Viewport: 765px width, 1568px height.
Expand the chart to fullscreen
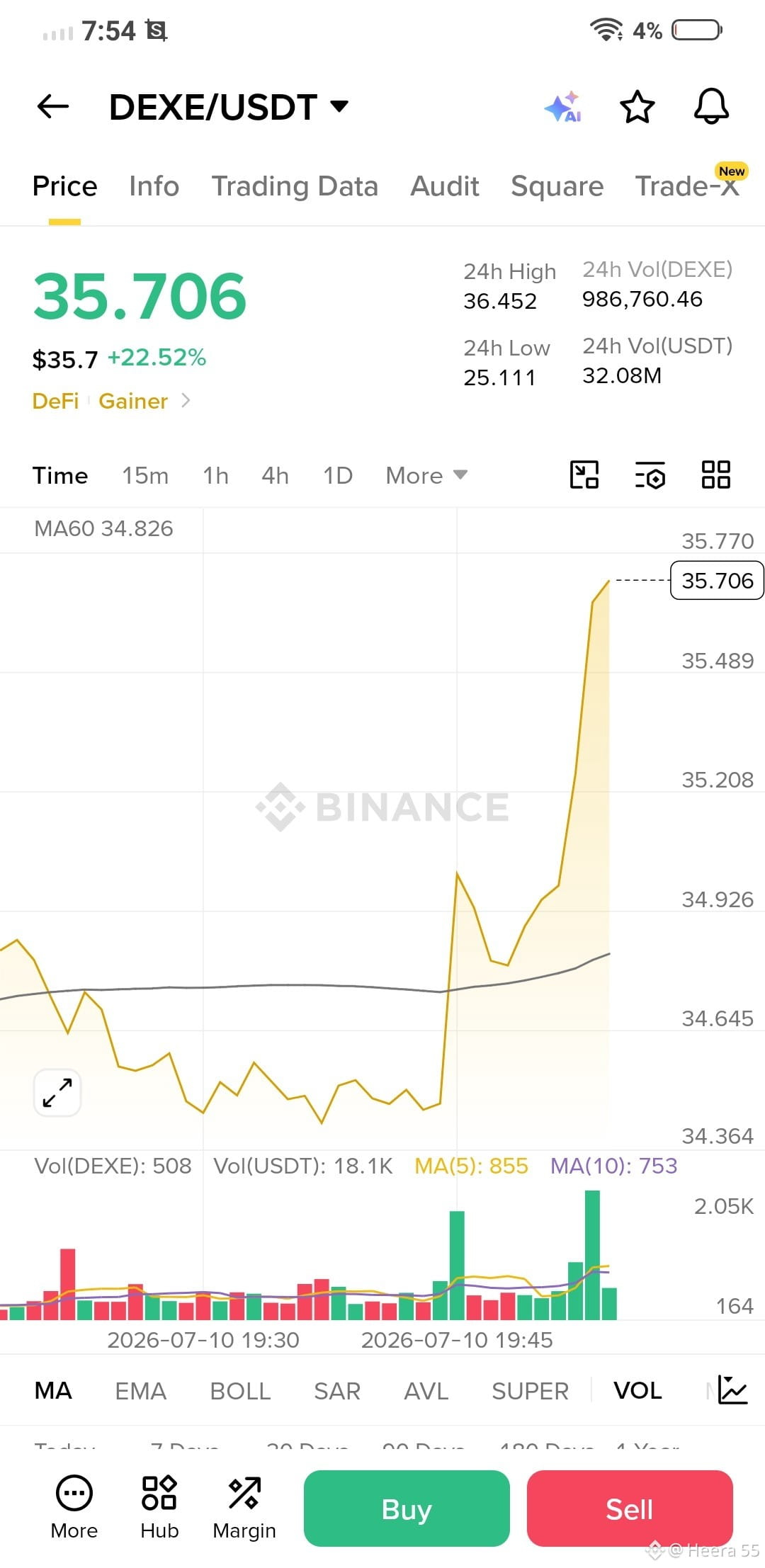click(57, 1093)
